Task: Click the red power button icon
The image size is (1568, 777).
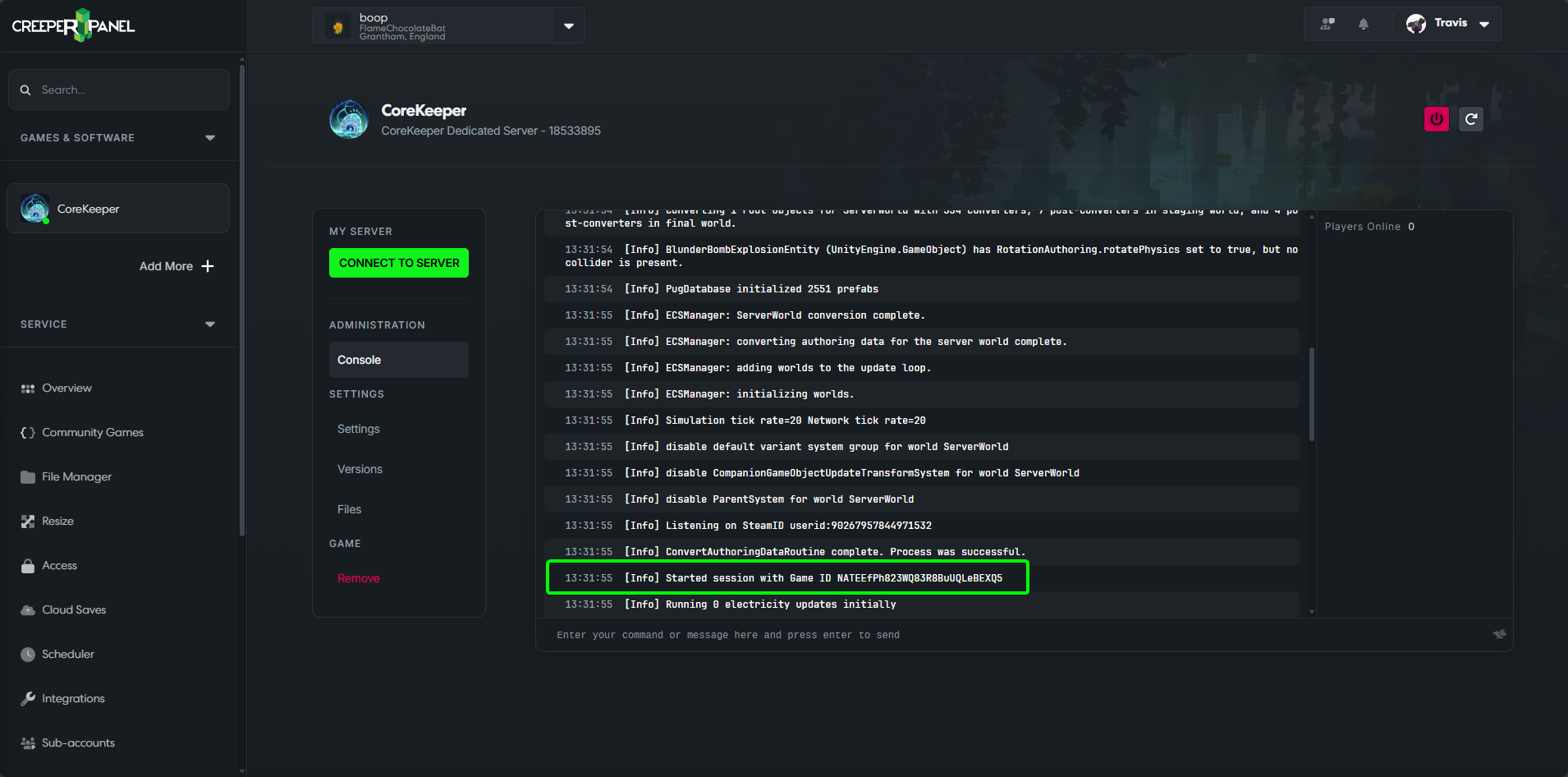Action: [x=1437, y=119]
